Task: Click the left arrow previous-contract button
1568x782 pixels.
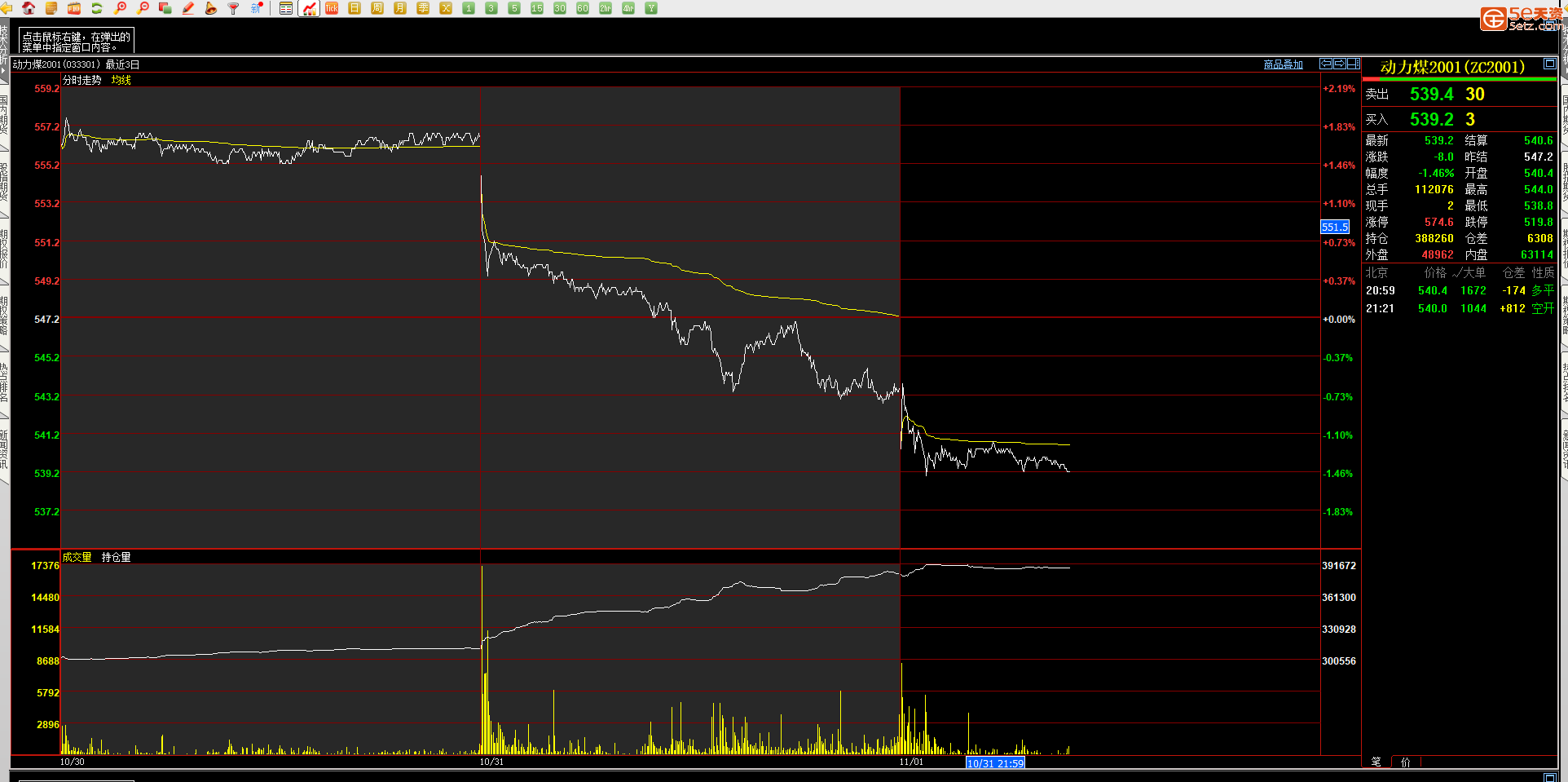Action: tap(1326, 64)
